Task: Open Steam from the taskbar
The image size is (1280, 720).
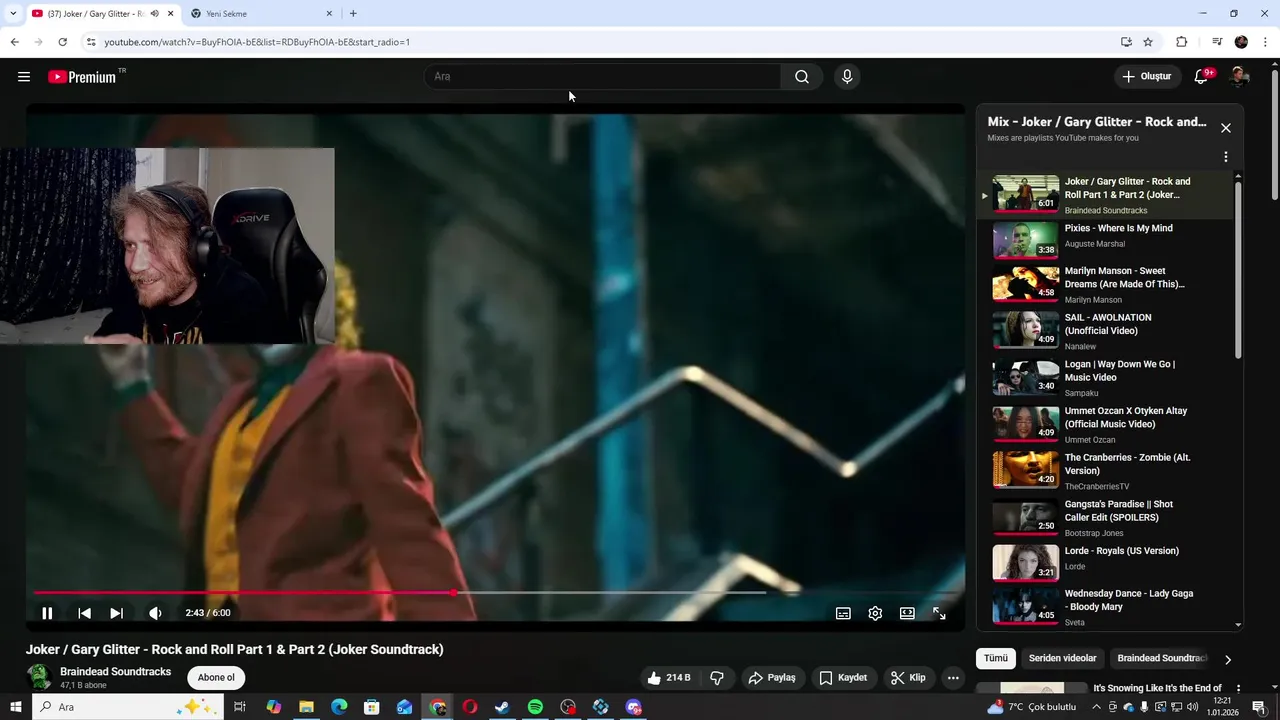Action: [502, 707]
